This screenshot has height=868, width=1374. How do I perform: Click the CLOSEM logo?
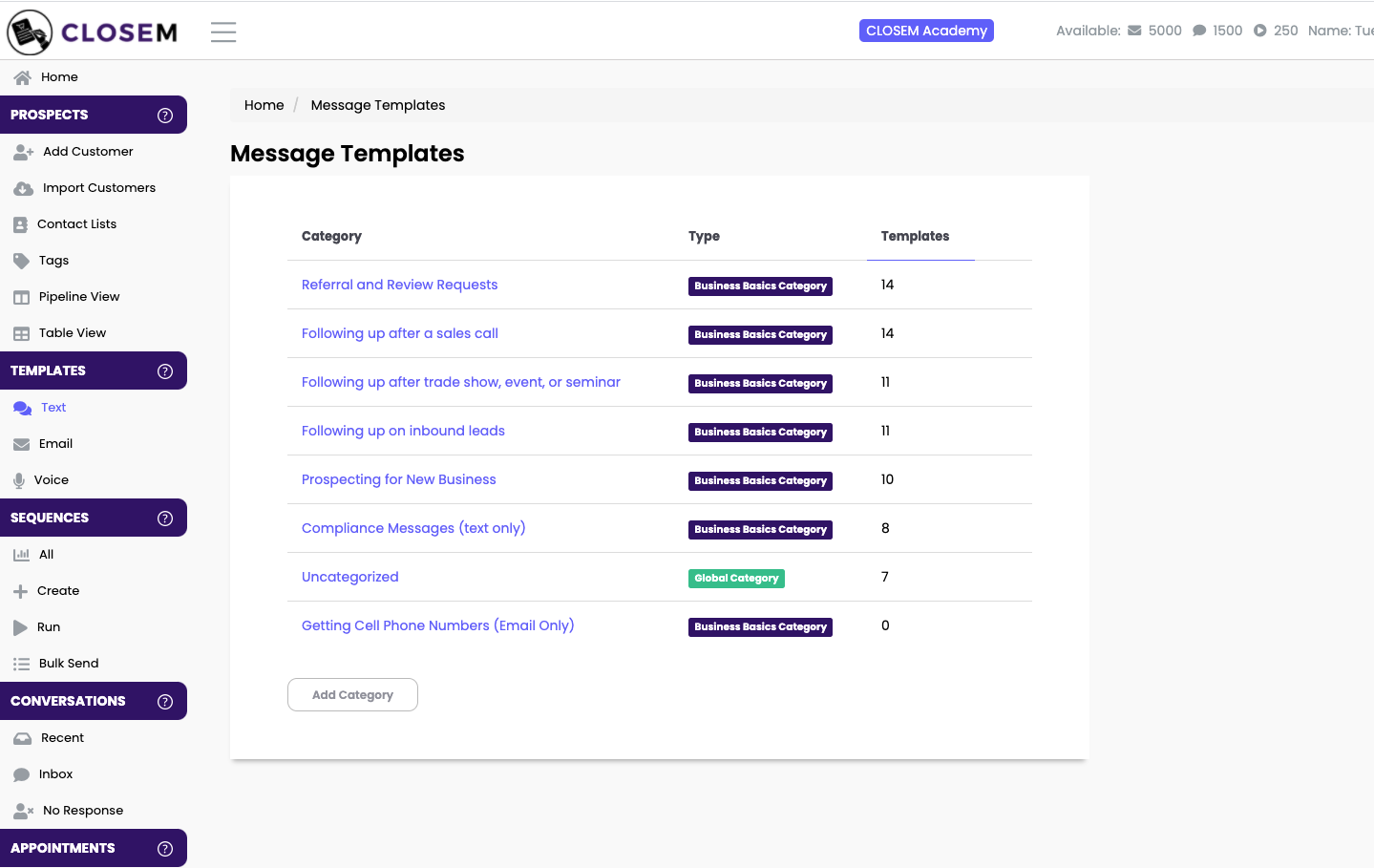(x=93, y=32)
